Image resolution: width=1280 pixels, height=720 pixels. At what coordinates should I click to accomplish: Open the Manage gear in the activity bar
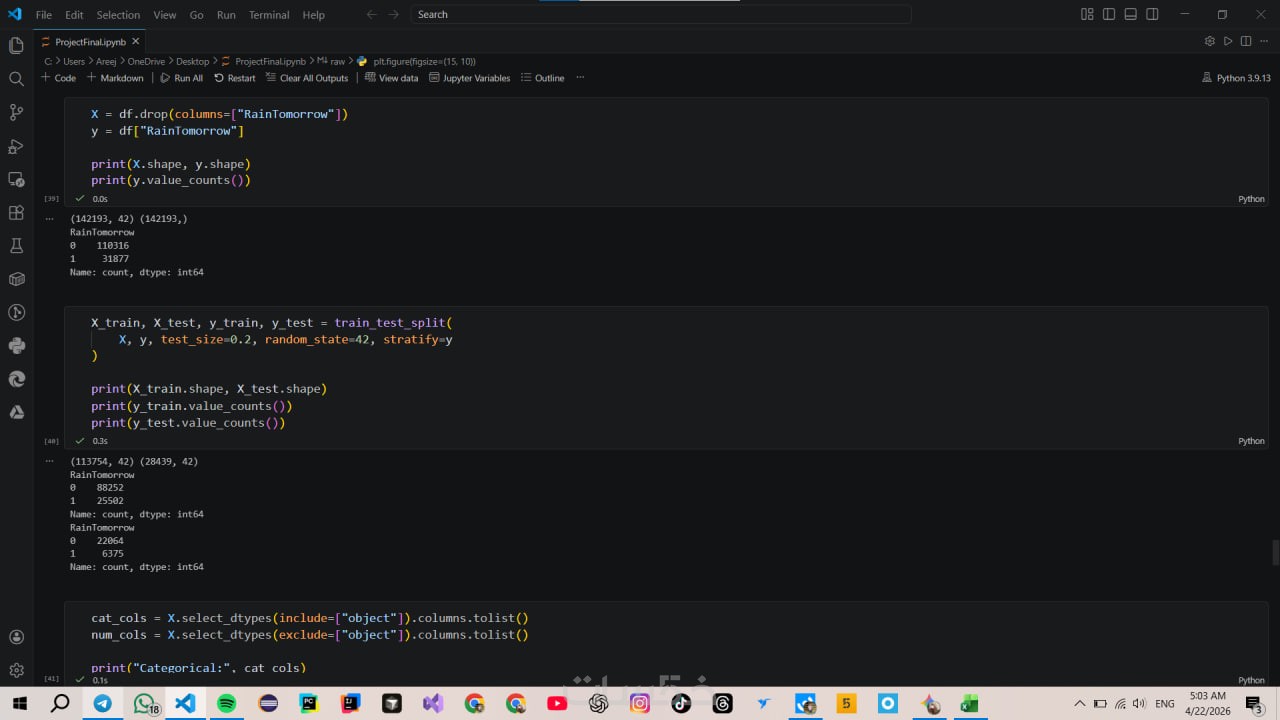pyautogui.click(x=16, y=670)
